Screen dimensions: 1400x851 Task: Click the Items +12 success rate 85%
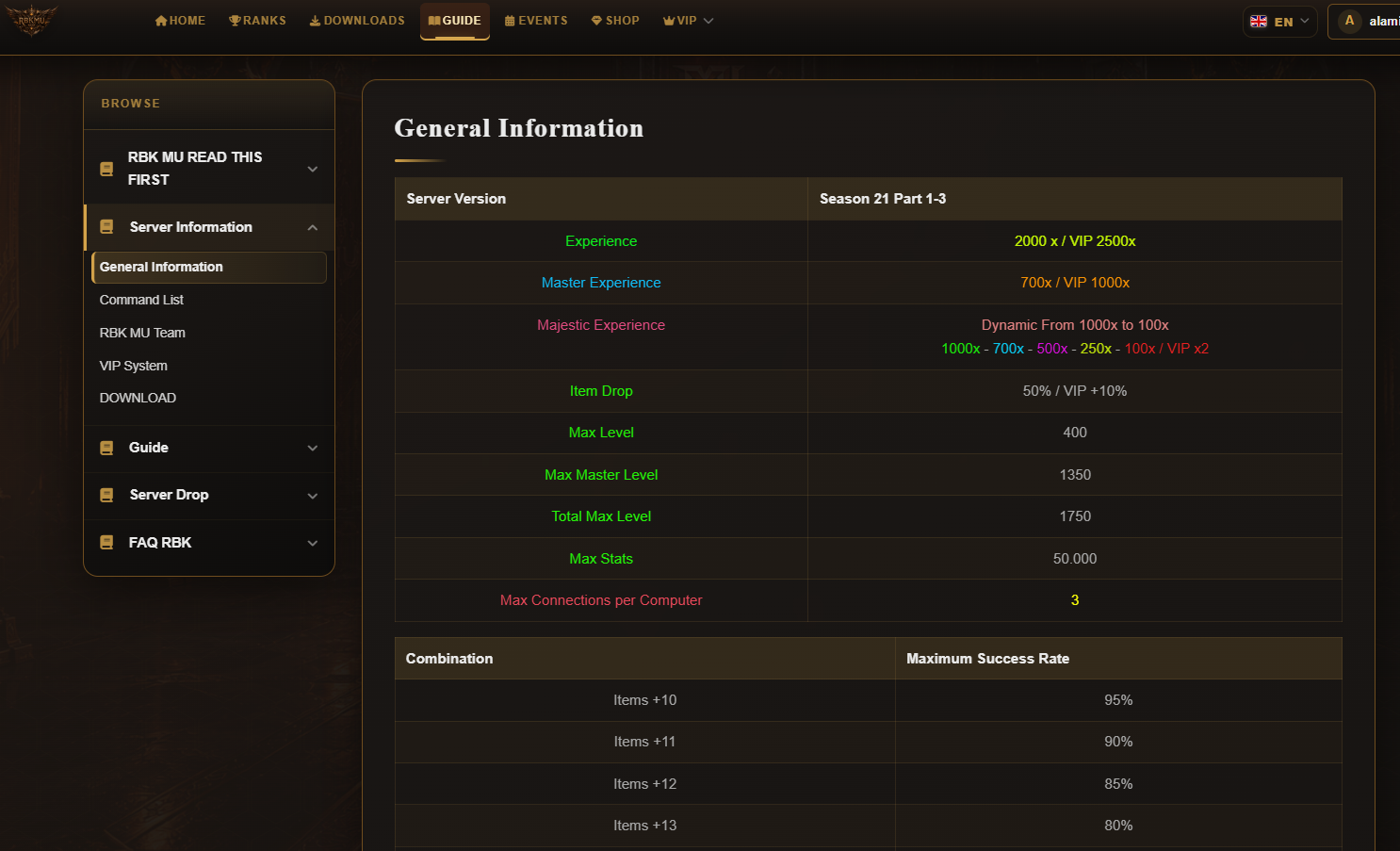pos(1118,784)
